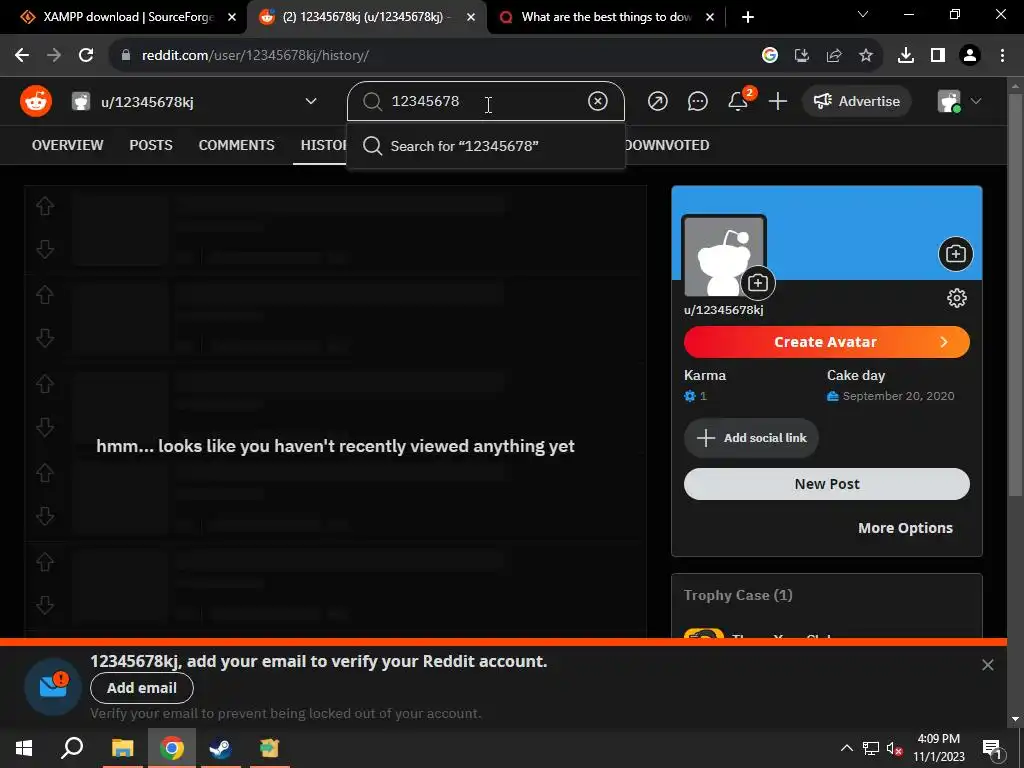Screen dimensions: 1024x768
Task: View site information lock icon
Action: tap(126, 56)
